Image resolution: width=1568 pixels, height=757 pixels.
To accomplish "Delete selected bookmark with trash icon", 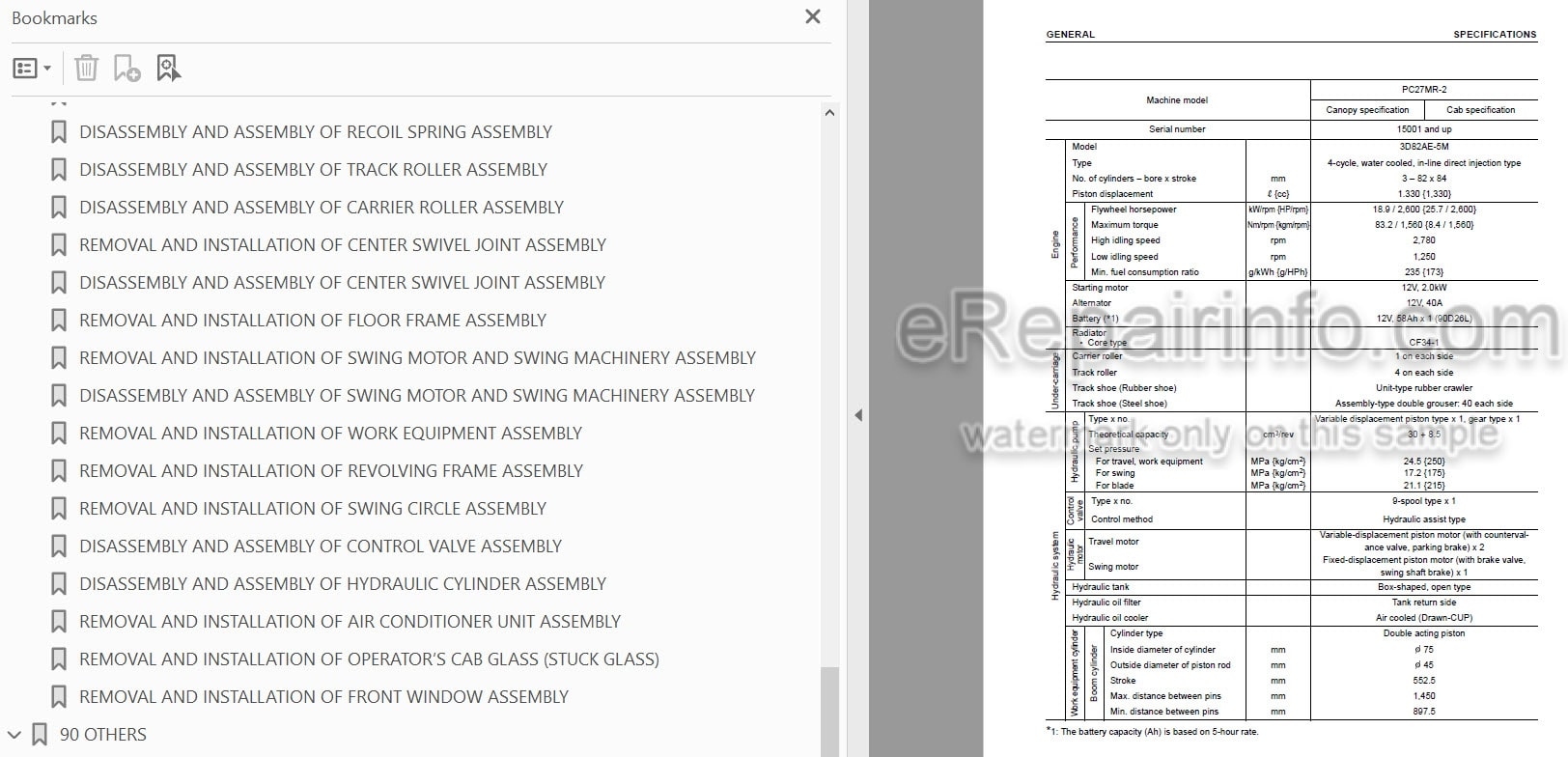I will [x=86, y=69].
